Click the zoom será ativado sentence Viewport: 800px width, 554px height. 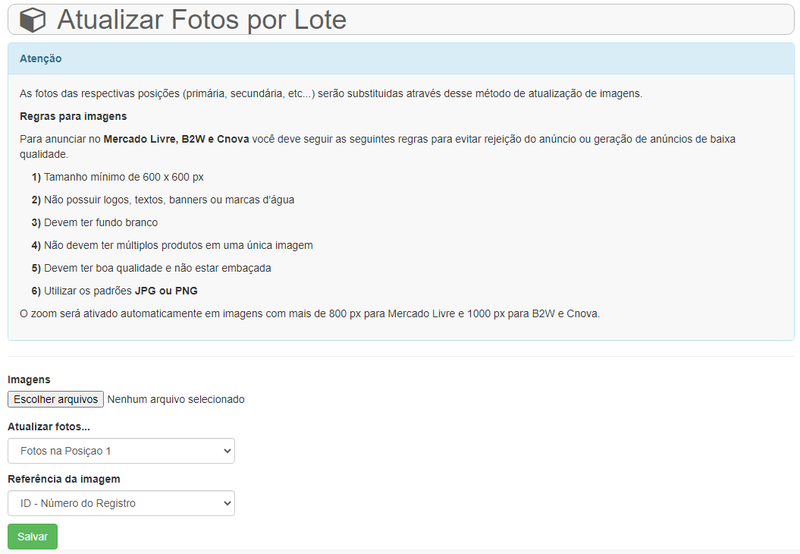click(310, 314)
